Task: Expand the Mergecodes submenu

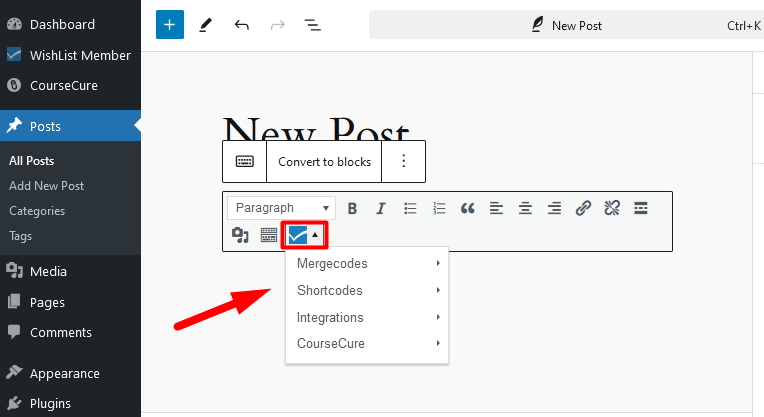Action: [x=367, y=264]
